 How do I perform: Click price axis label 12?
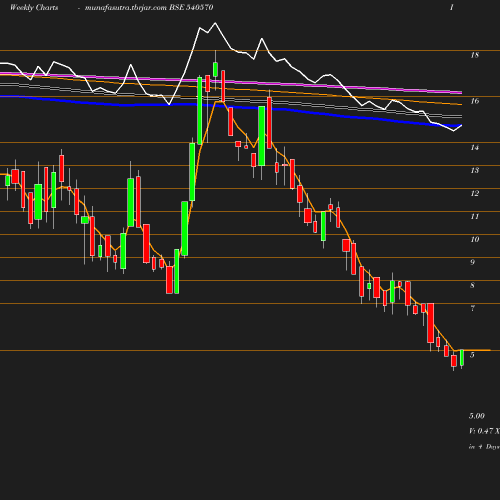coord(475,193)
